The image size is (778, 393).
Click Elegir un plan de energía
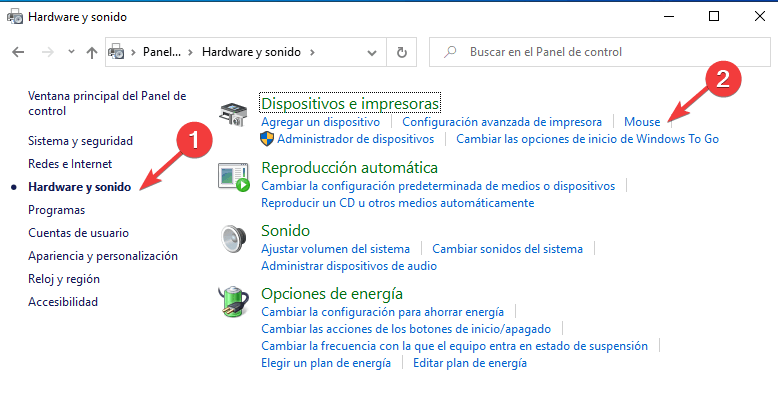coord(326,363)
